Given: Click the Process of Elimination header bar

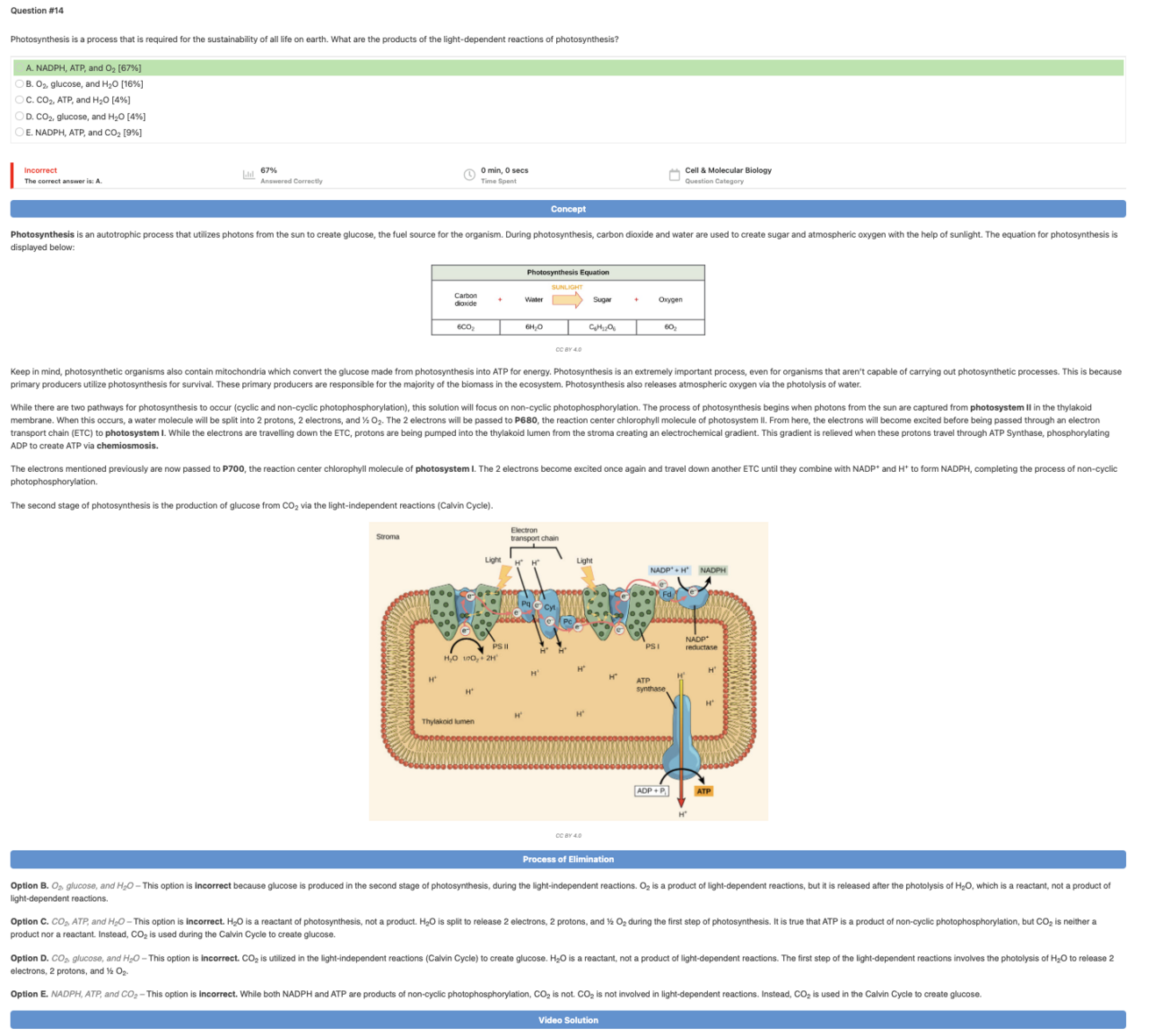Looking at the screenshot, I should (x=568, y=859).
